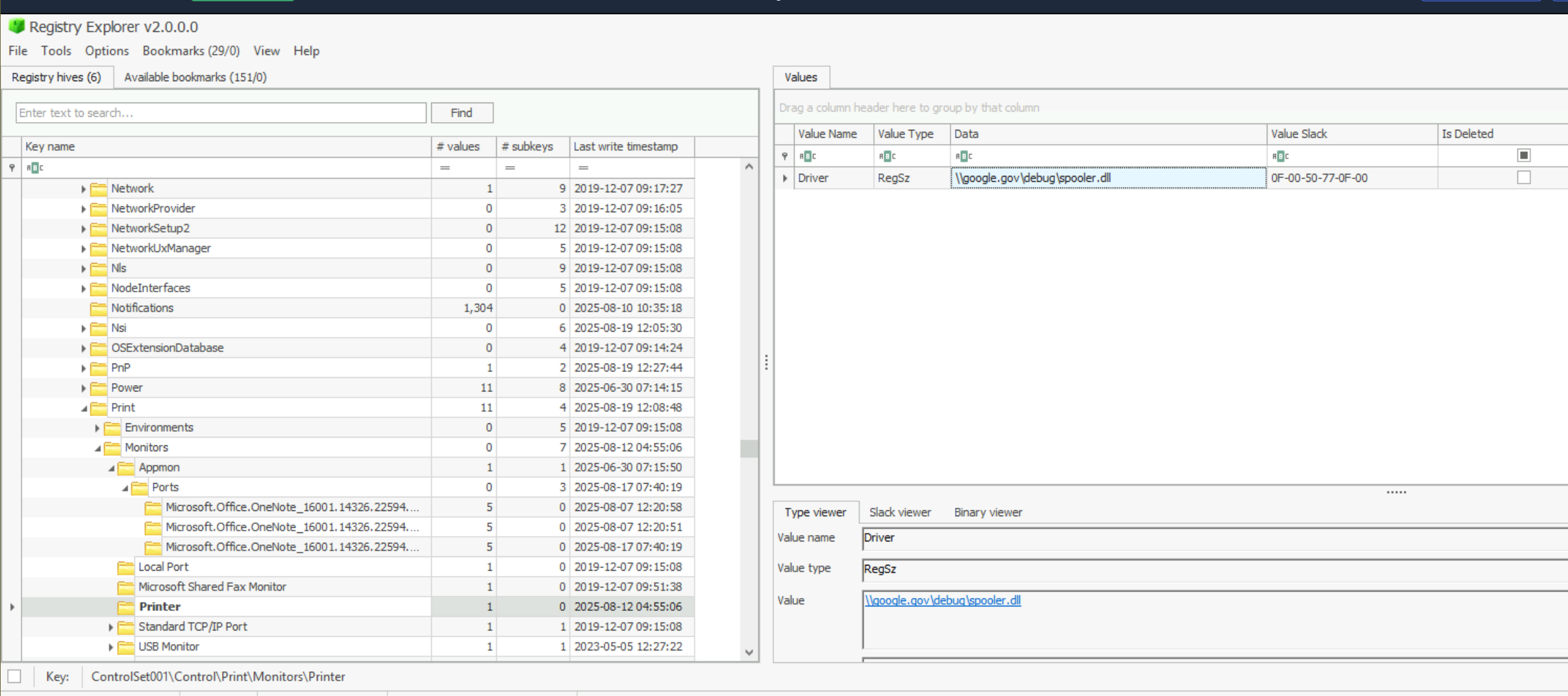Click the Standard TCP/IP Port folder icon
Image resolution: width=1568 pixels, height=696 pixels.
click(126, 627)
